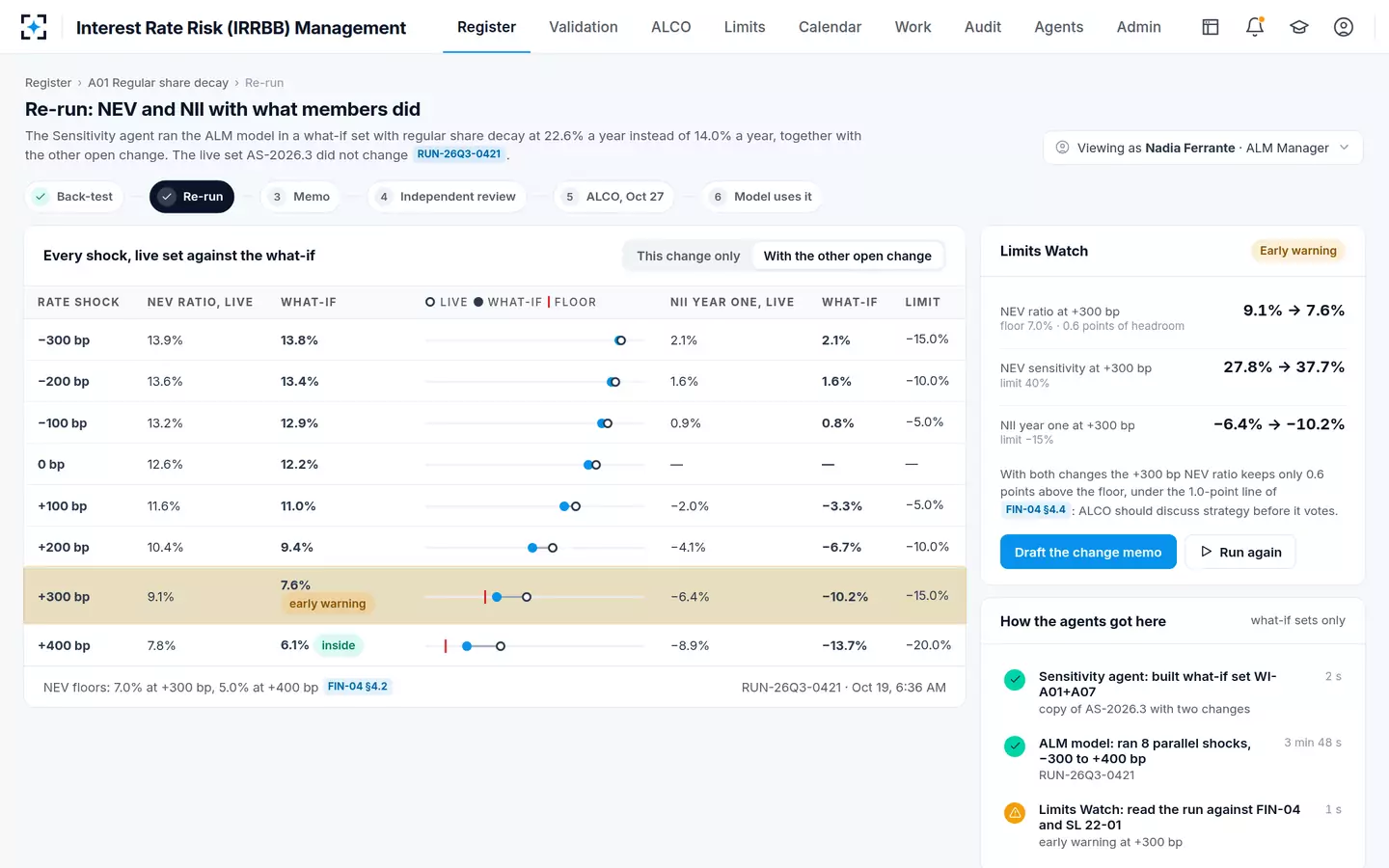The image size is (1389, 868).
Task: Open the ALCO tab in top navigation
Action: pos(671,27)
